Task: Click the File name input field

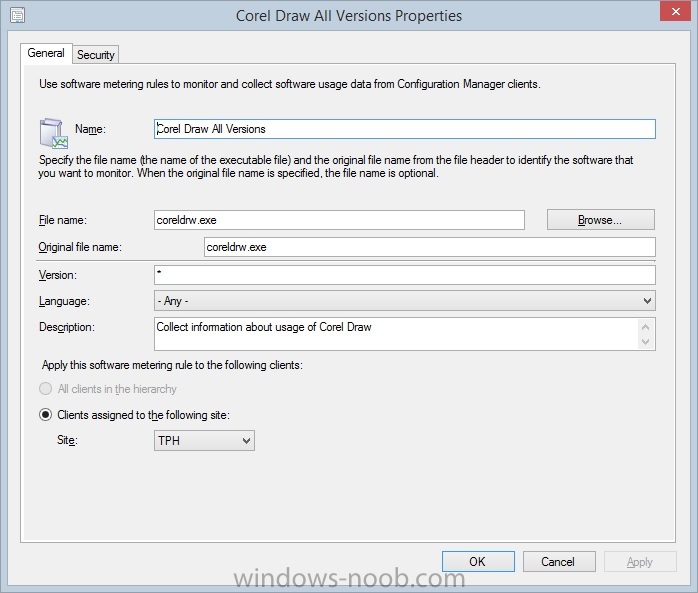Action: click(339, 220)
